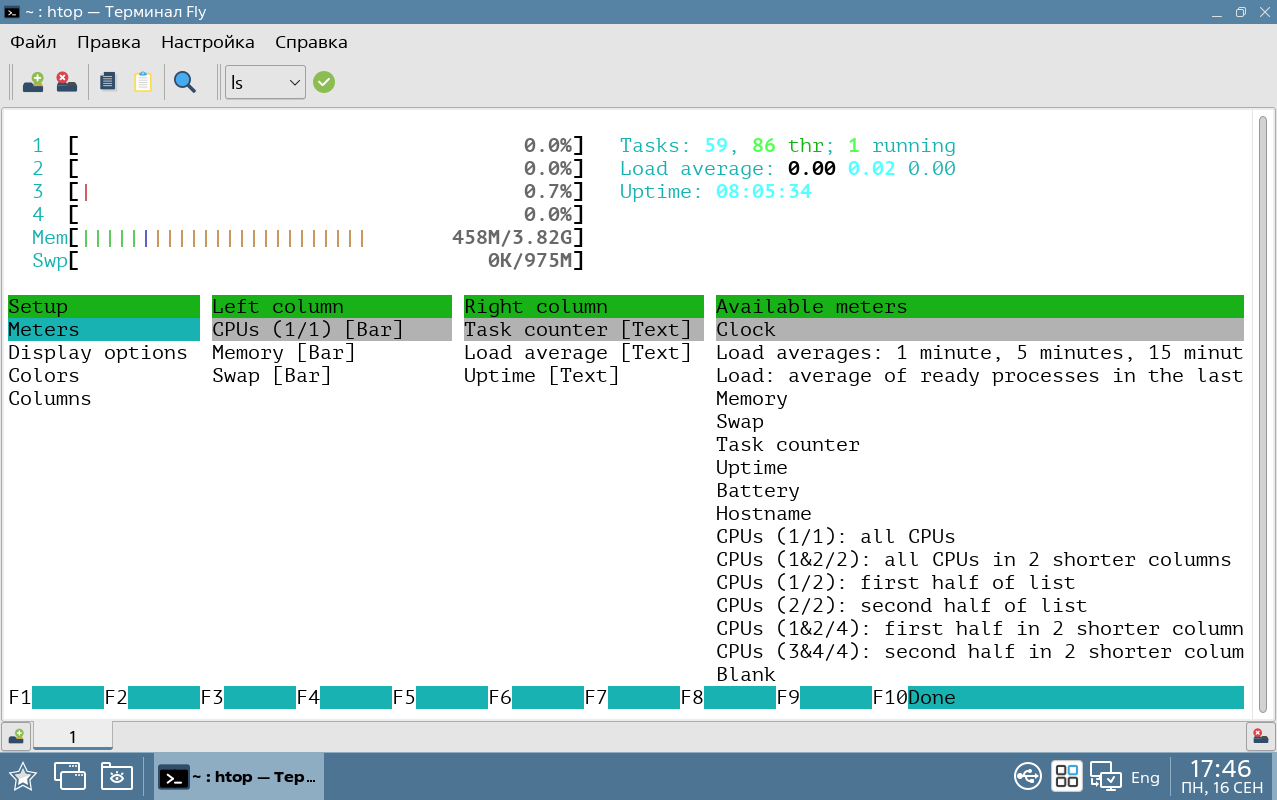This screenshot has width=1277, height=800.
Task: Select CPUs (3&4/4): second half entry
Action: coord(980,652)
